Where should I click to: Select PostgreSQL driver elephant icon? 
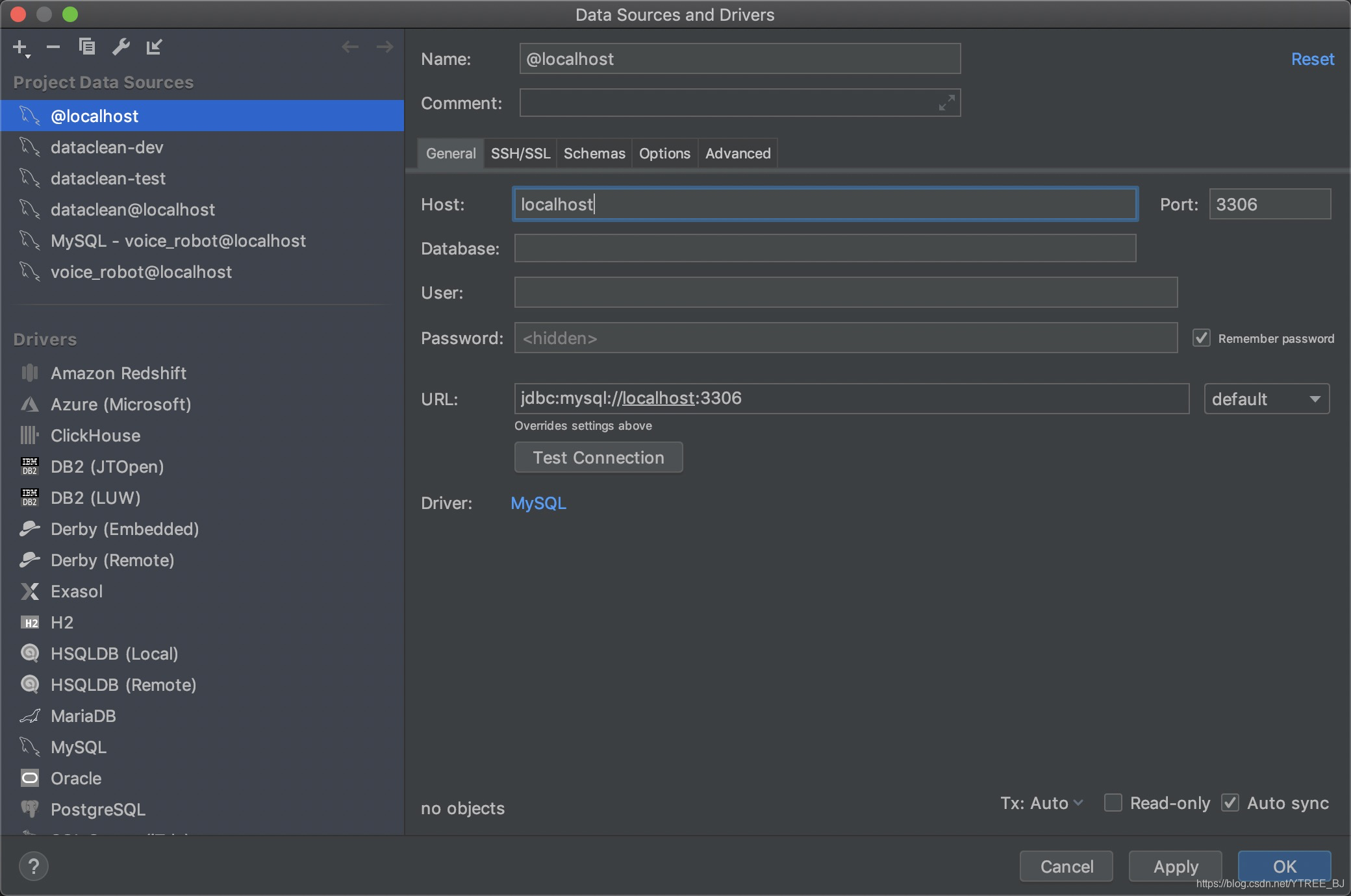tap(30, 809)
